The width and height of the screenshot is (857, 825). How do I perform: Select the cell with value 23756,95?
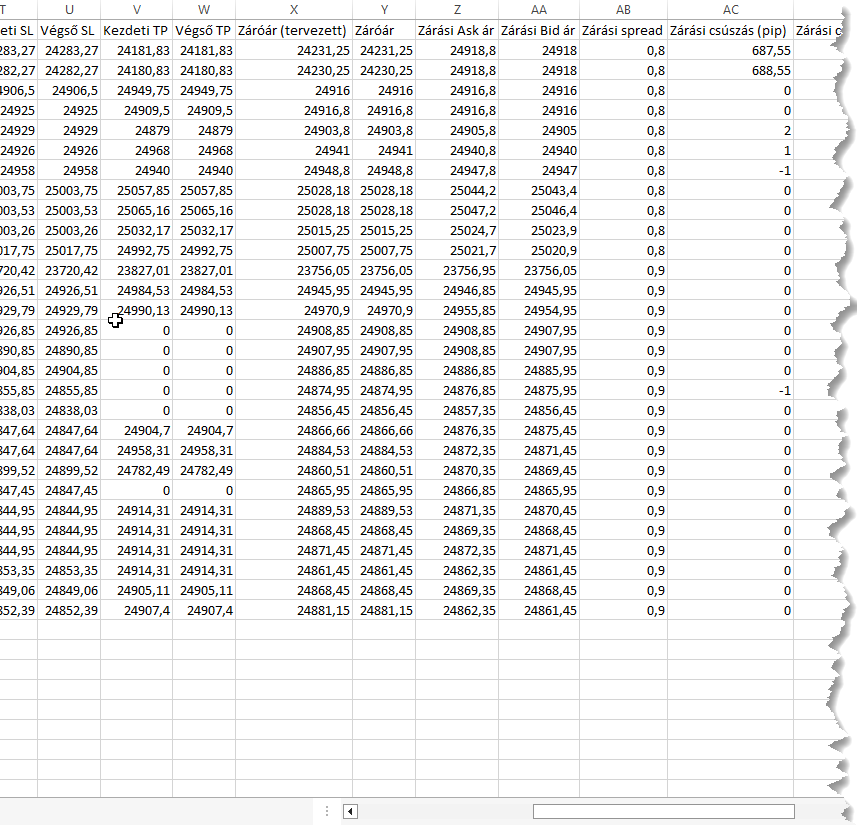(457, 271)
